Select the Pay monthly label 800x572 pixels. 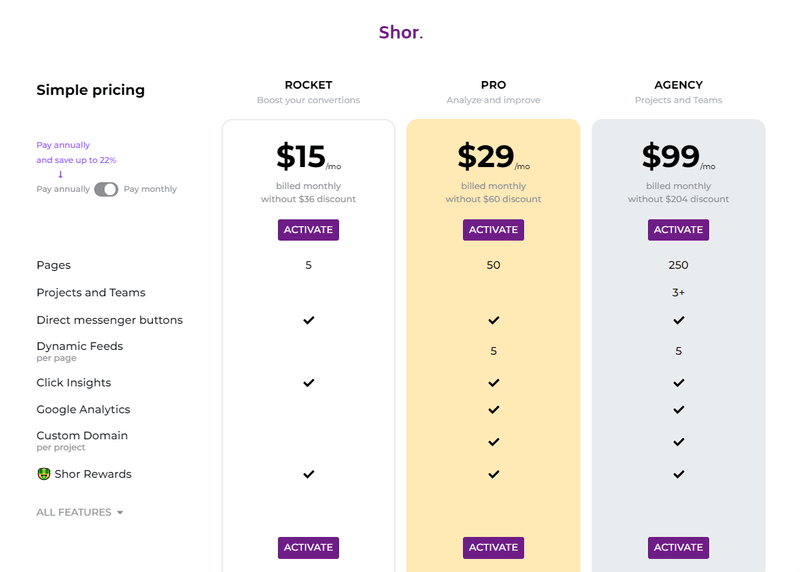150,189
